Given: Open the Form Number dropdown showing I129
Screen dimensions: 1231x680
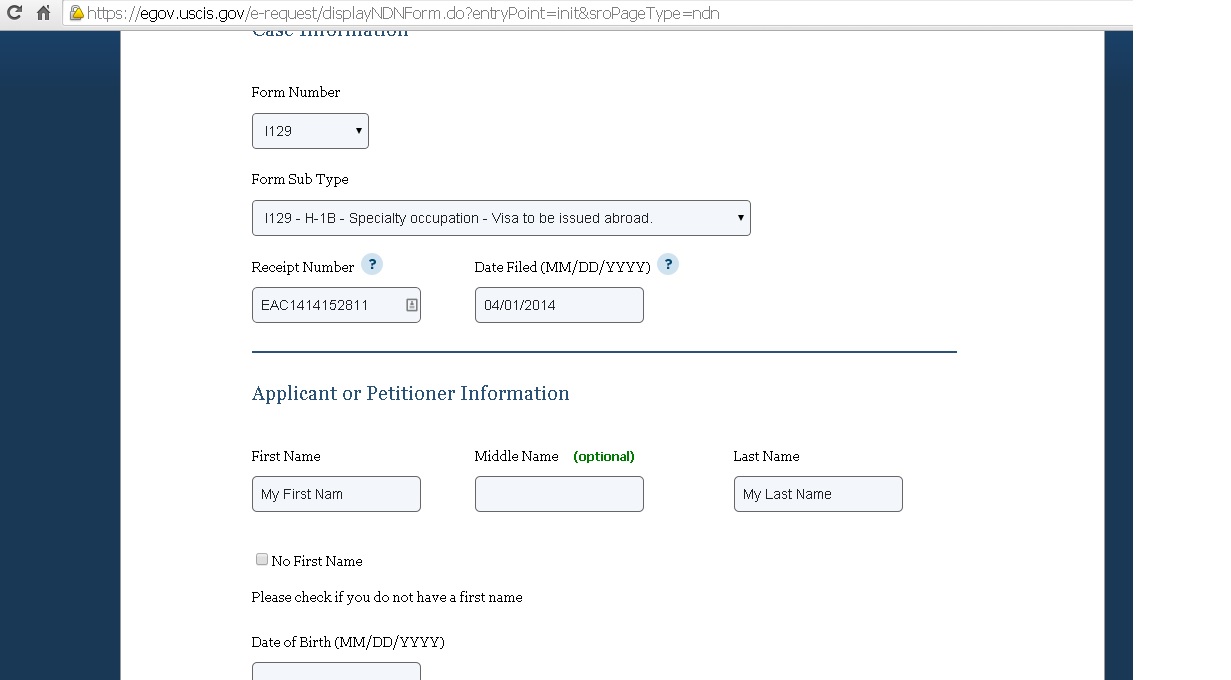Looking at the screenshot, I should pos(310,131).
